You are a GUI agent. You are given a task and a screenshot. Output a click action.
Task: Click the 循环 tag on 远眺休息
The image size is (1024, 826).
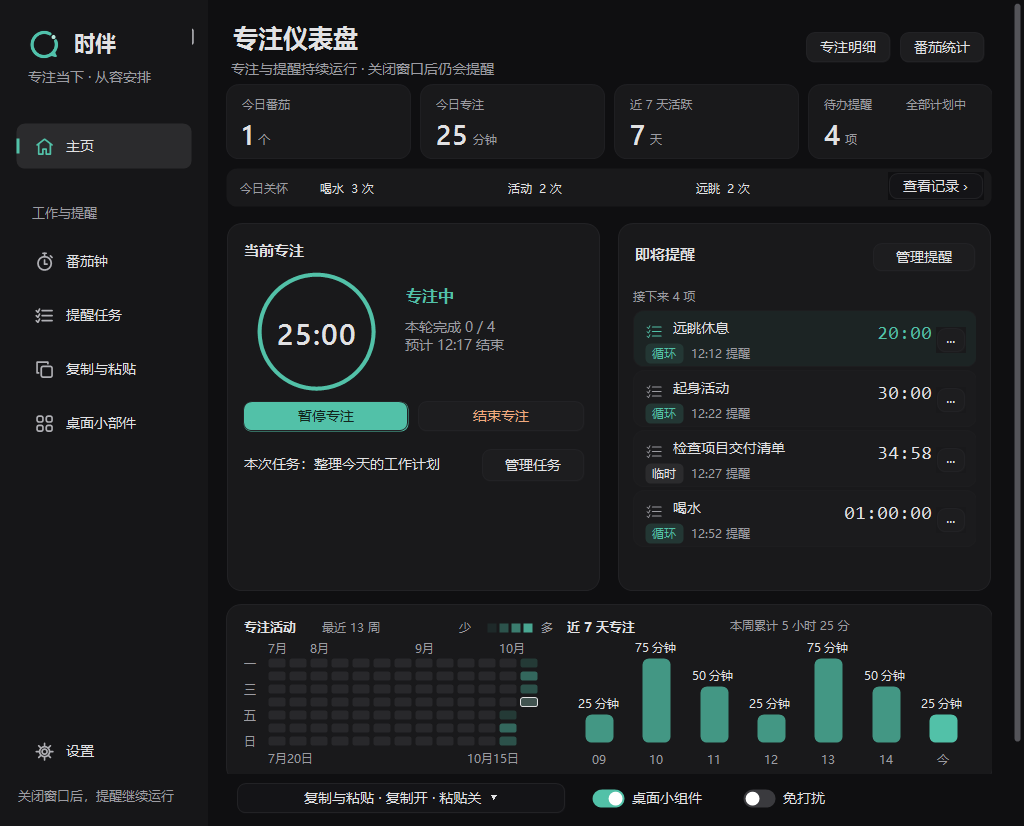tap(664, 353)
